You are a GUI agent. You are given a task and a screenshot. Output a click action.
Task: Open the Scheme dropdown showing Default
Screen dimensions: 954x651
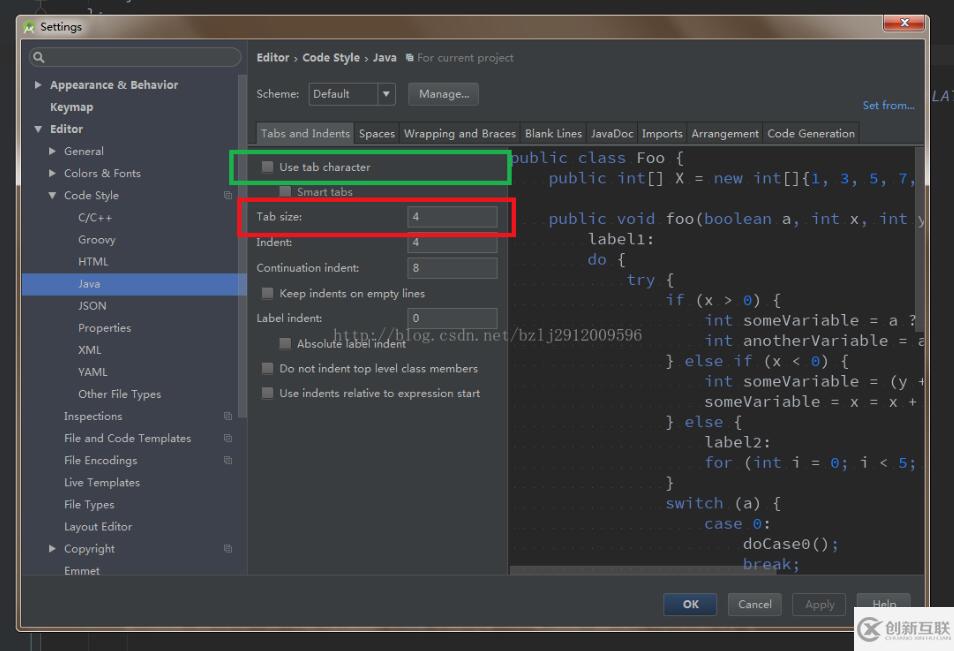[386, 93]
